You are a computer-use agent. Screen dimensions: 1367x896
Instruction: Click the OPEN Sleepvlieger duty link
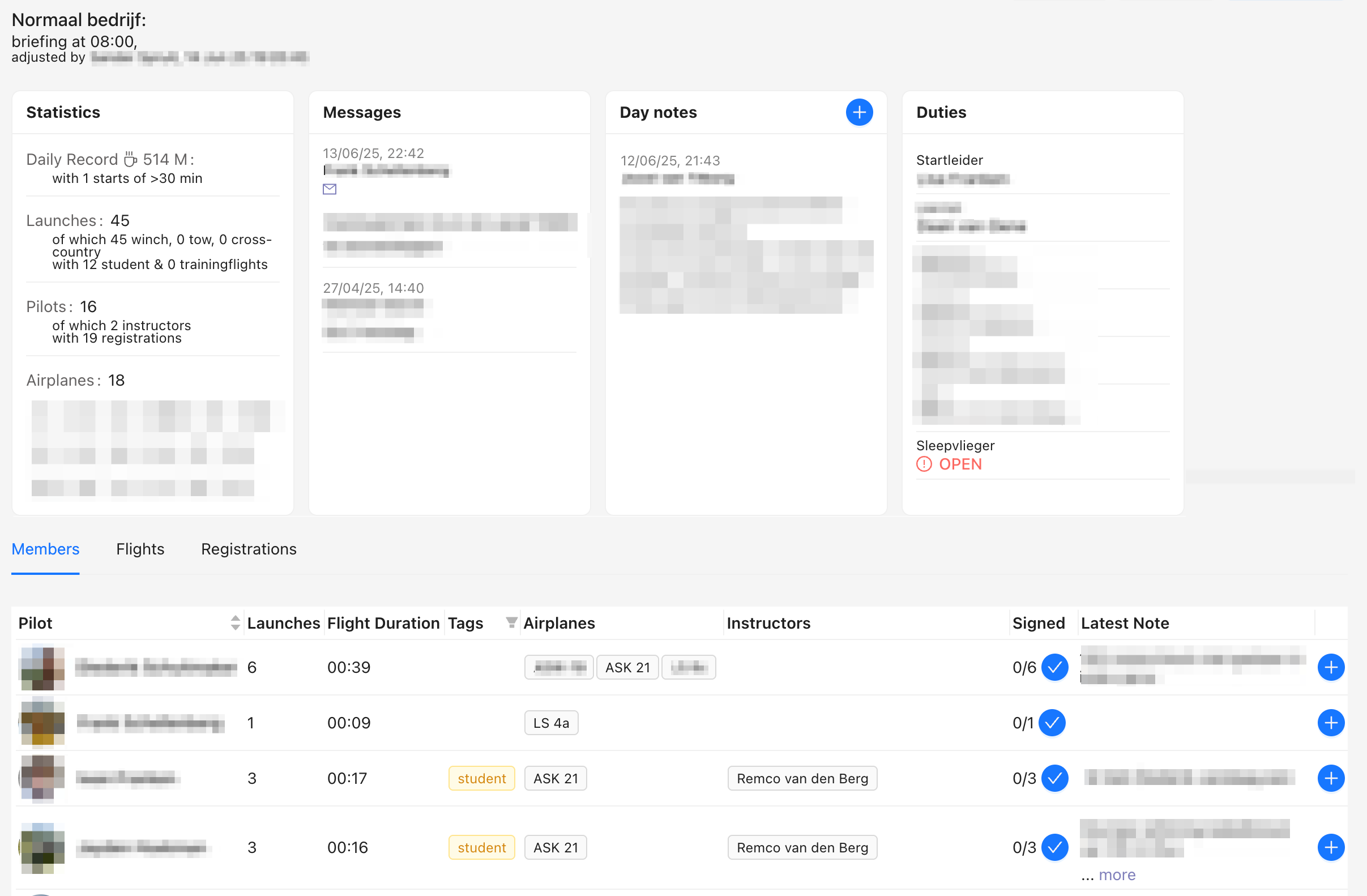point(960,464)
